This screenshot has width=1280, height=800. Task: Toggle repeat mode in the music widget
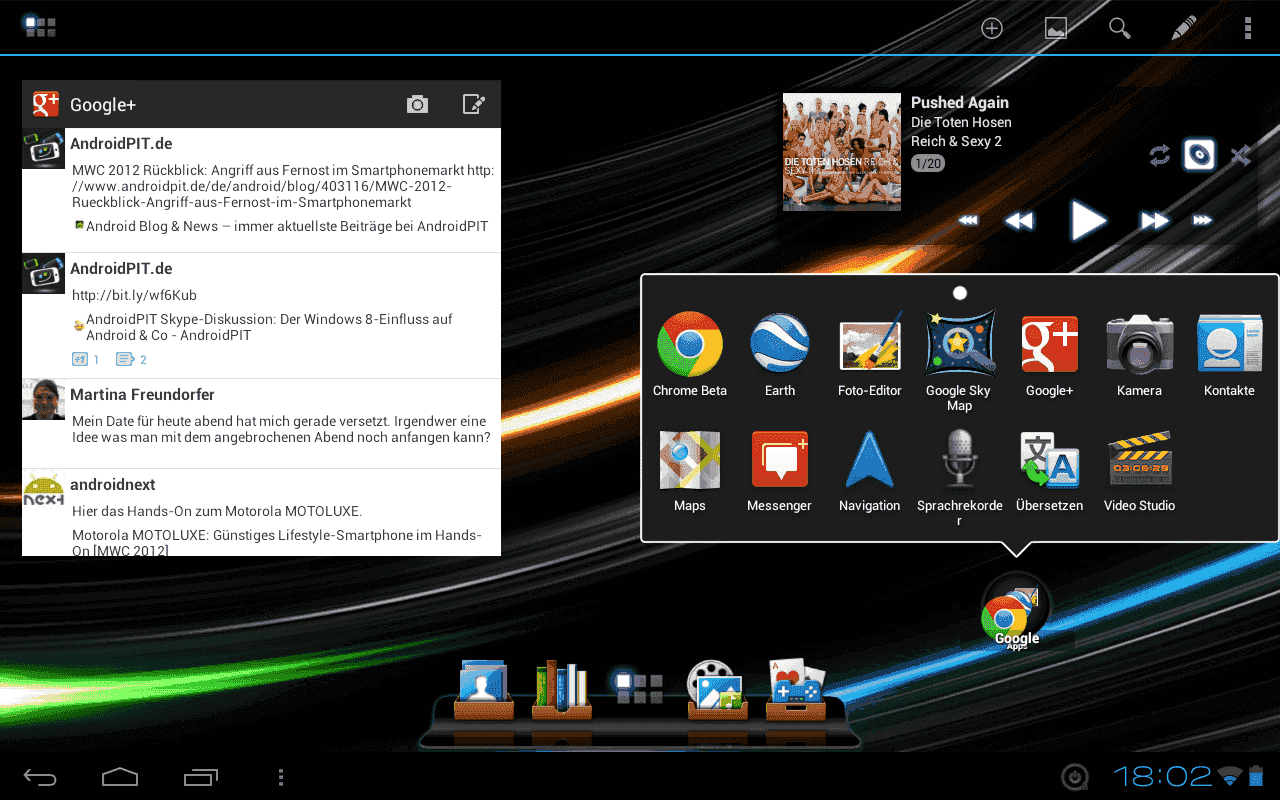coord(1160,155)
